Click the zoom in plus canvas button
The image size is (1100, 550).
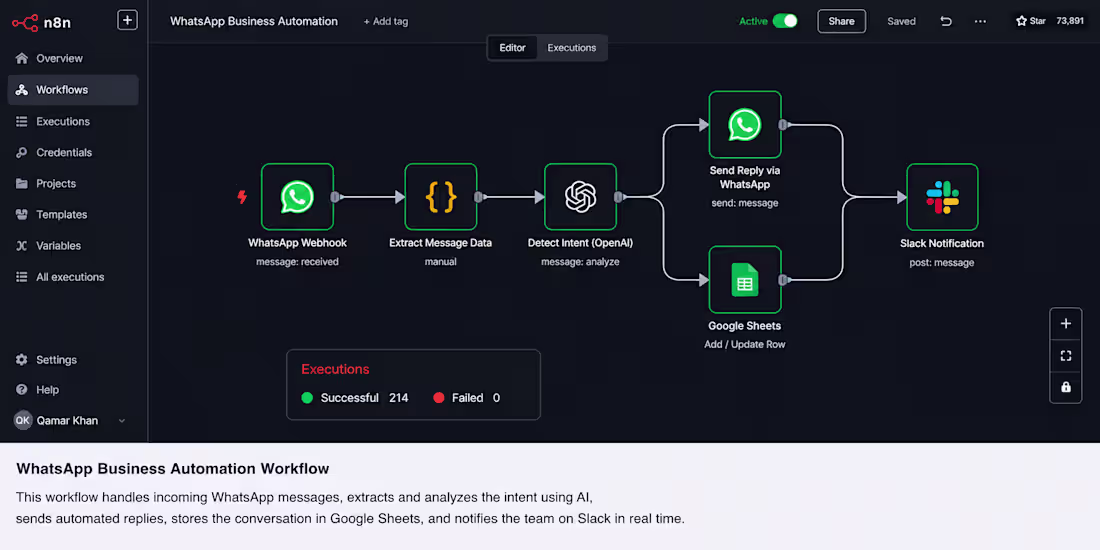click(x=1066, y=323)
